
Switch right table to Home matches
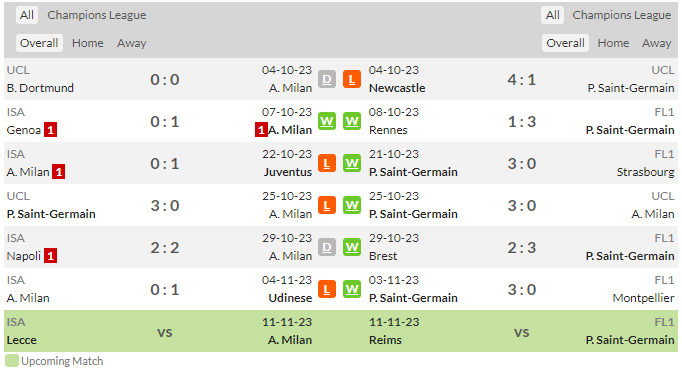(x=613, y=43)
